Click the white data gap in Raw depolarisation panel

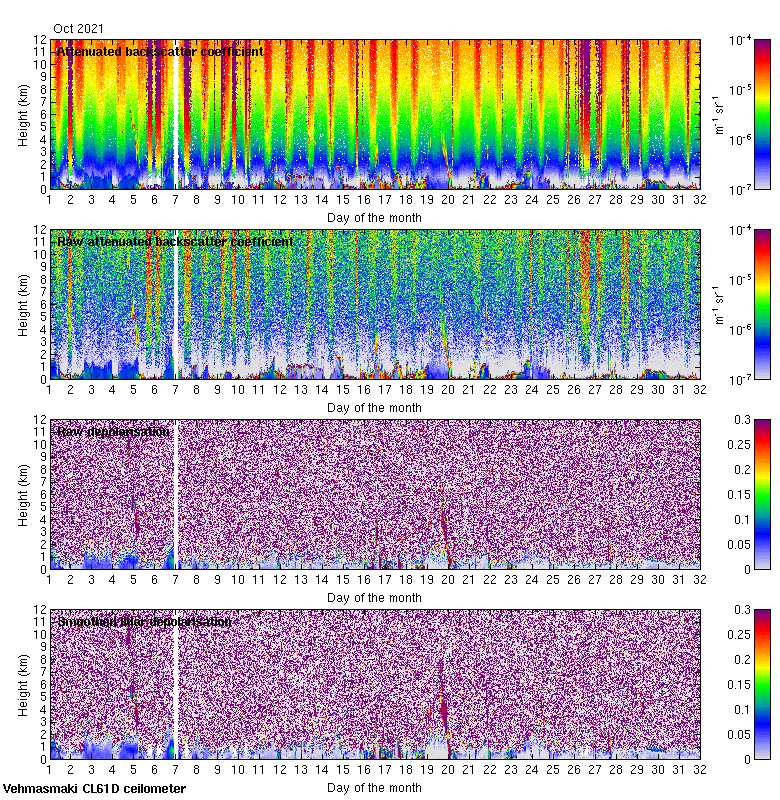176,494
